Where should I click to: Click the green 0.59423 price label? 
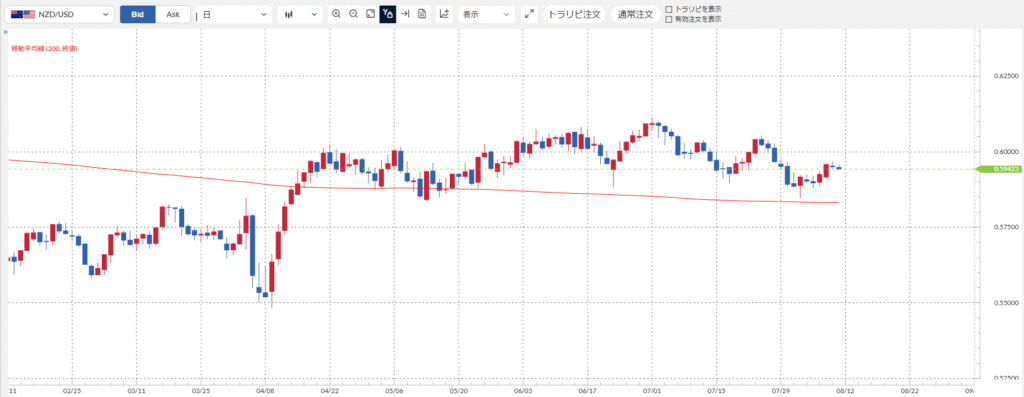click(x=998, y=169)
